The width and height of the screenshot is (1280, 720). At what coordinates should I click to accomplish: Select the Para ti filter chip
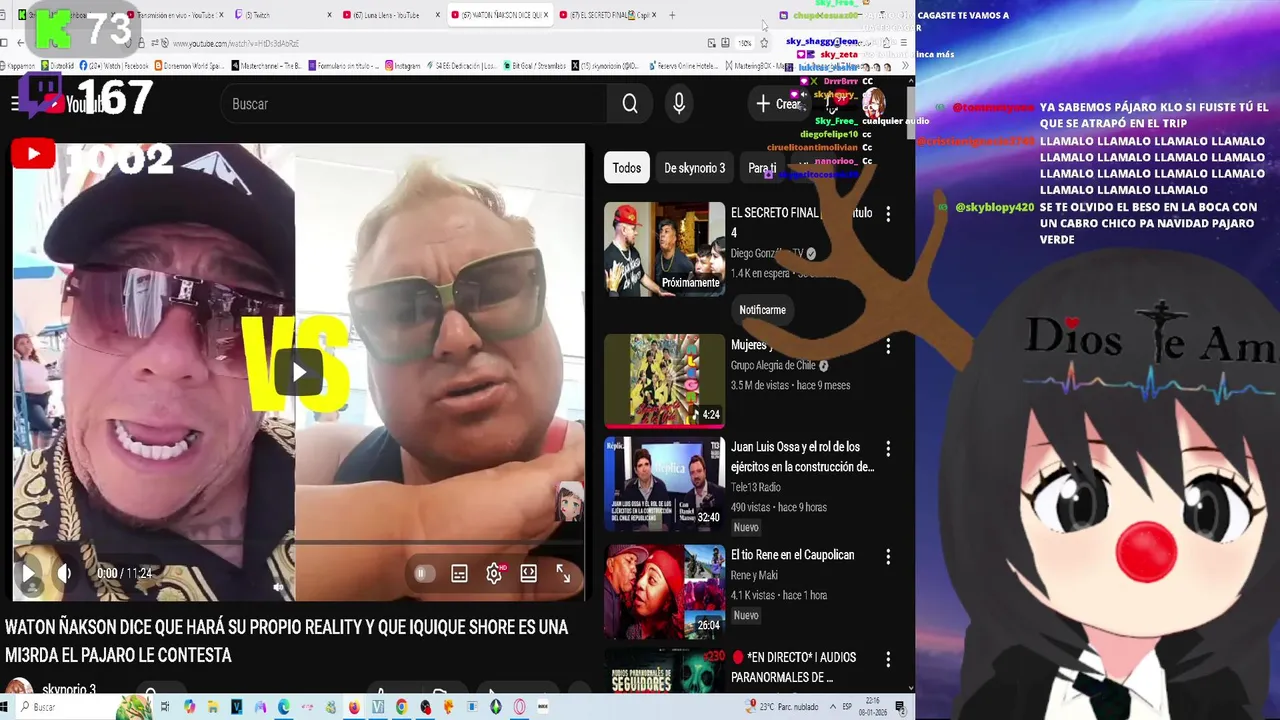coord(762,168)
